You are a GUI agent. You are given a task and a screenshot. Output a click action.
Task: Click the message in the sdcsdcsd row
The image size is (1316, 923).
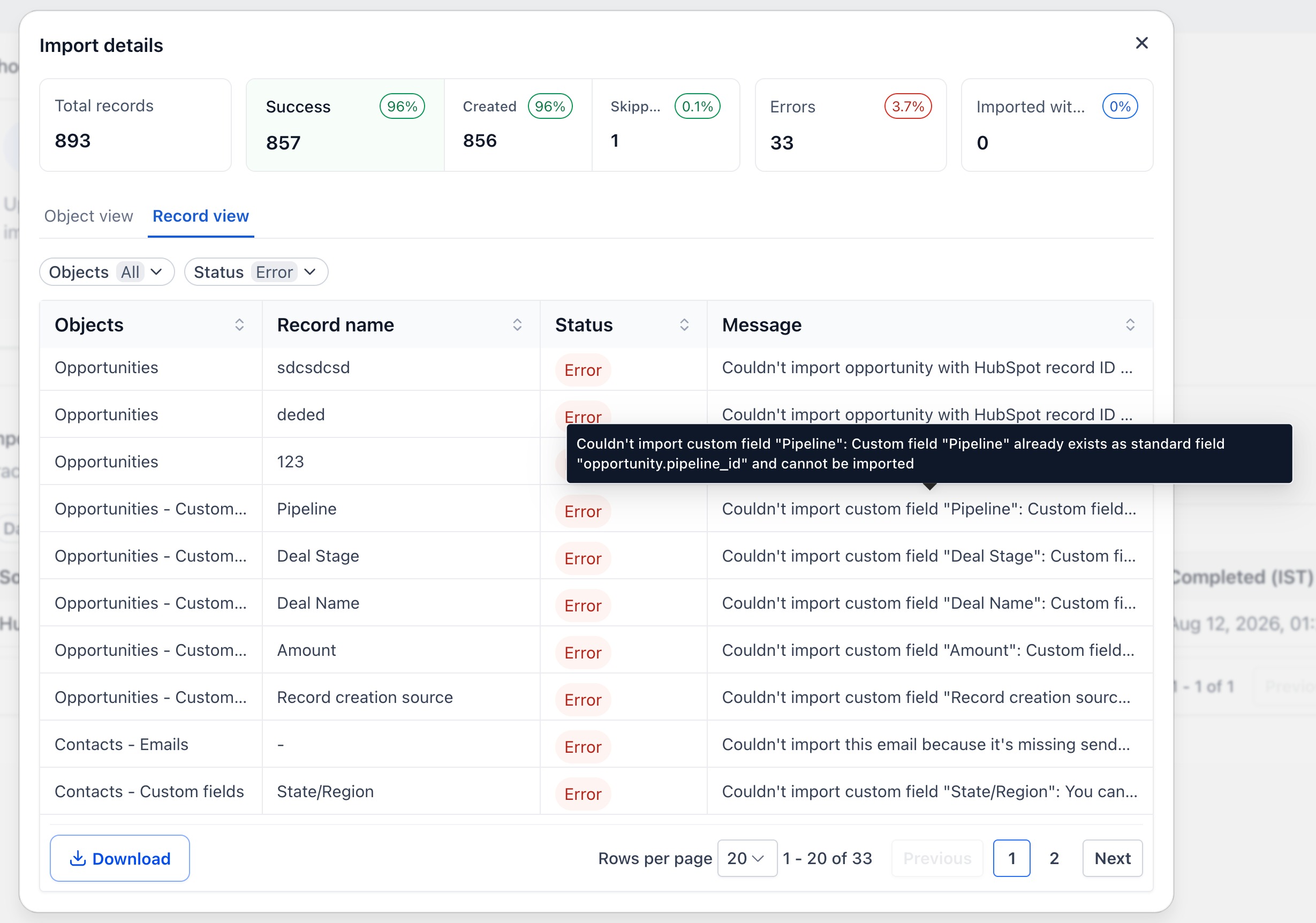pyautogui.click(x=927, y=367)
